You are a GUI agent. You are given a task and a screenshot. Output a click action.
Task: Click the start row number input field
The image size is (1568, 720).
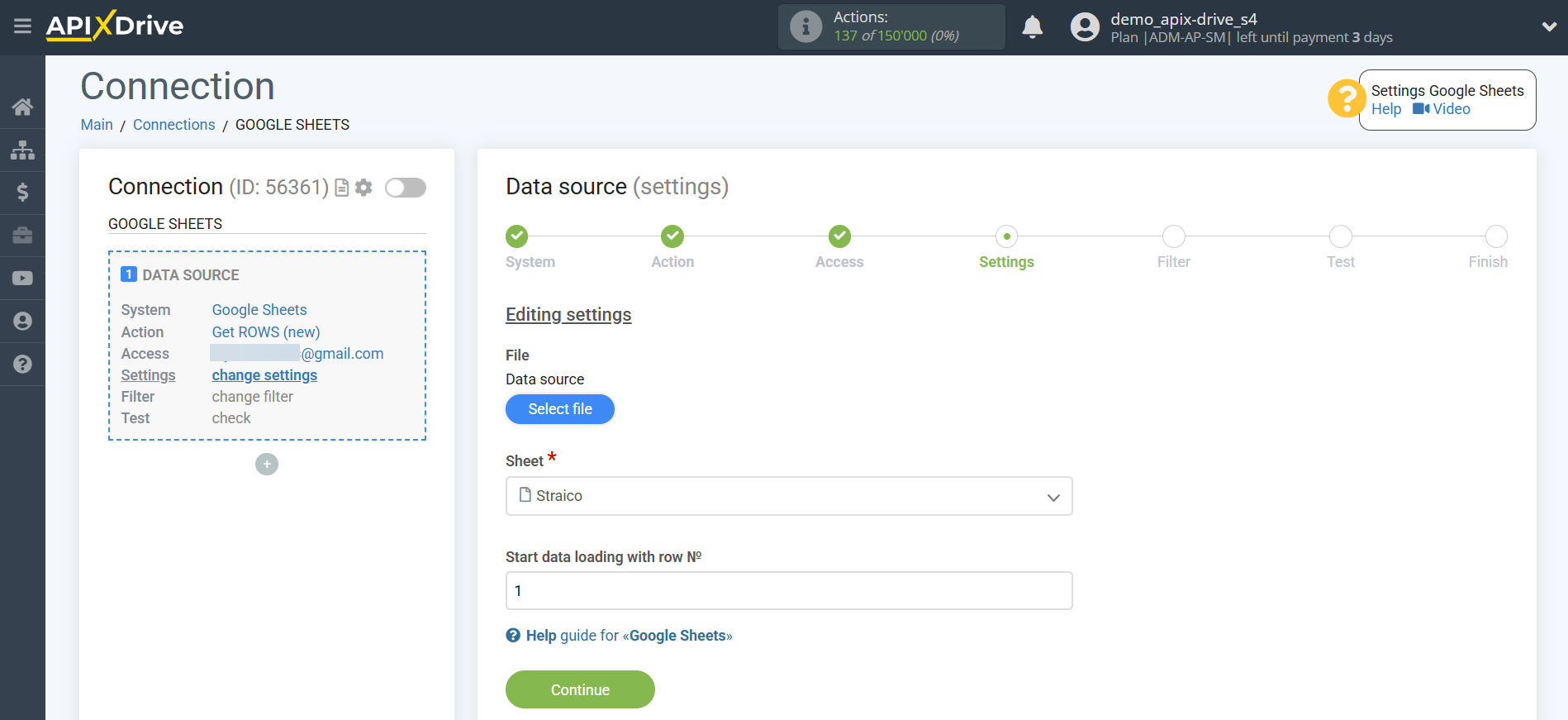point(788,591)
